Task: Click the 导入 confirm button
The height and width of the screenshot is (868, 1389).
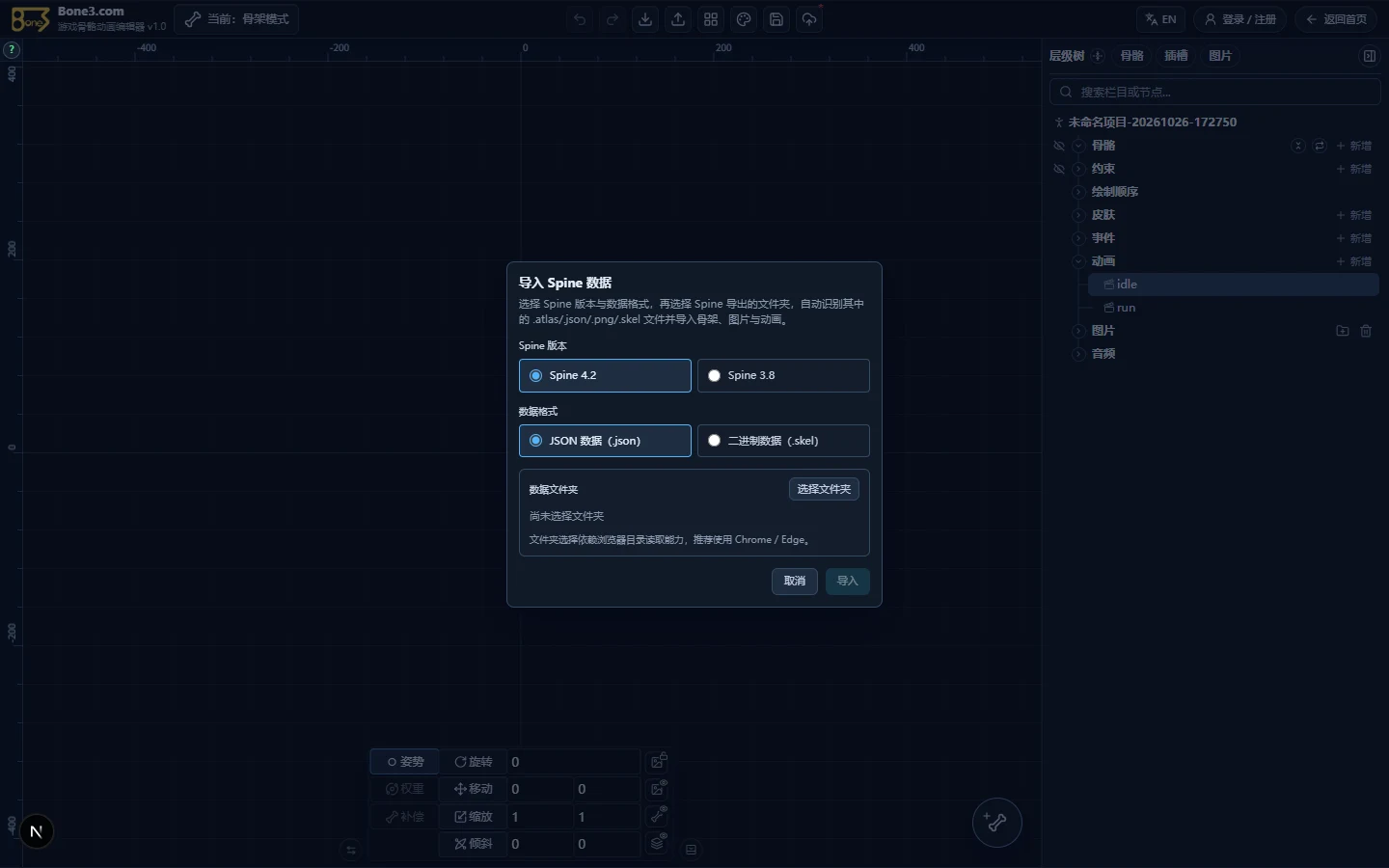Action: click(x=848, y=581)
